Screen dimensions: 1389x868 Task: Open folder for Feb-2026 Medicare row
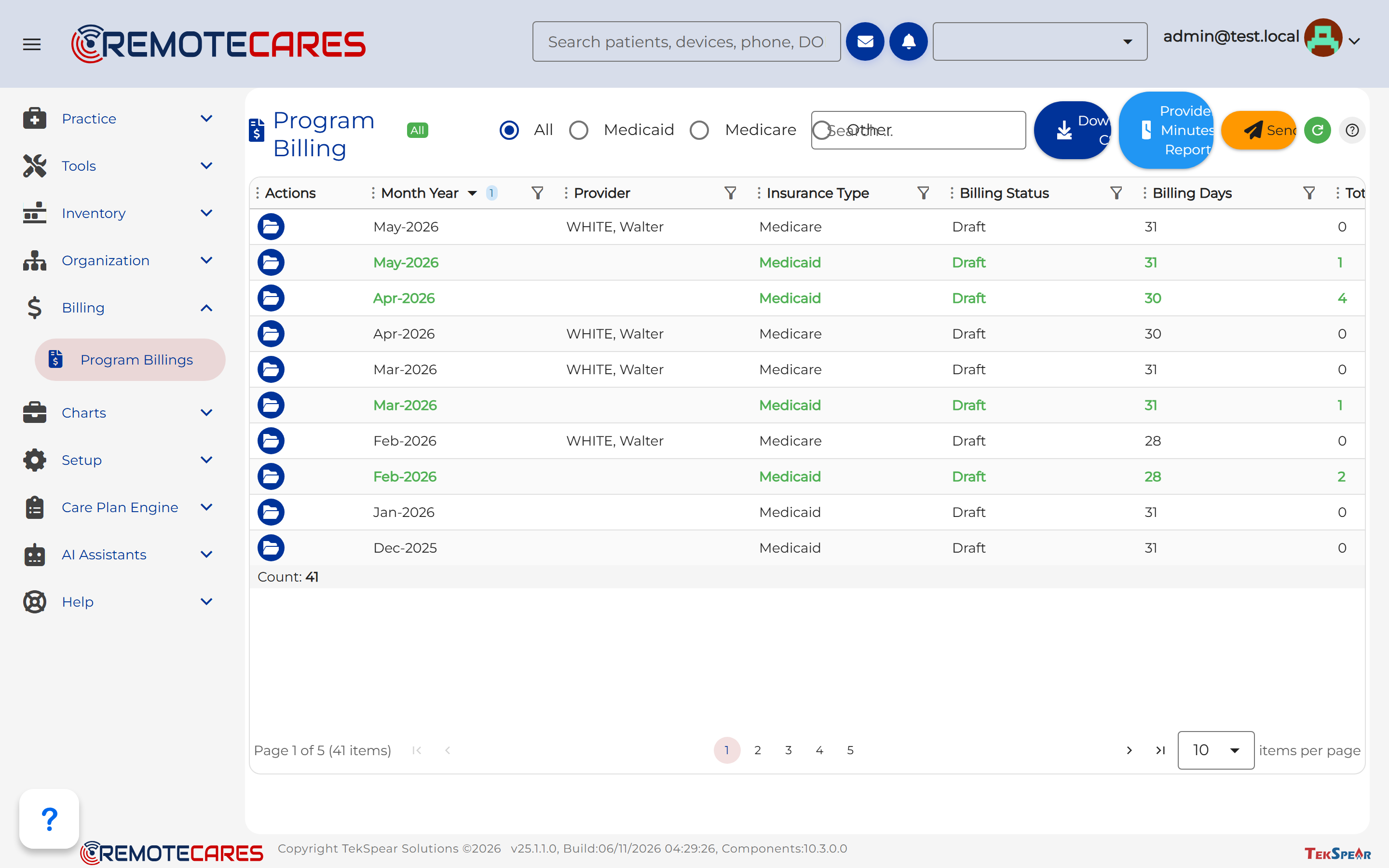tap(271, 441)
